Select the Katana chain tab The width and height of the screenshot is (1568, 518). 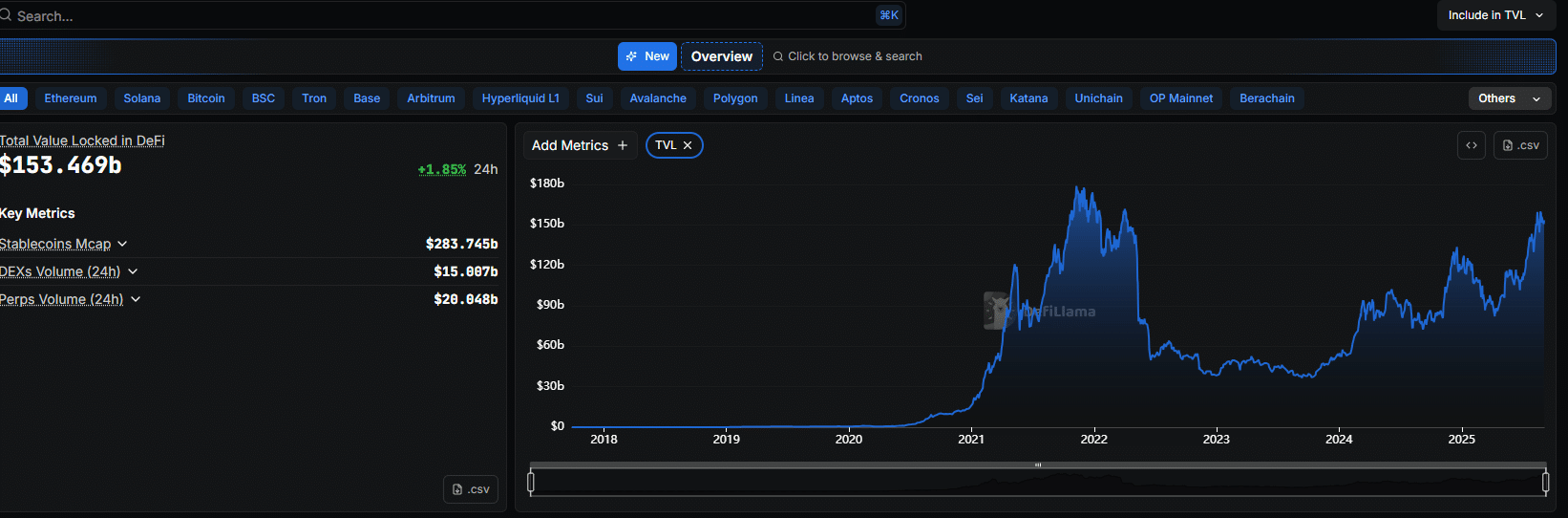[x=1028, y=98]
